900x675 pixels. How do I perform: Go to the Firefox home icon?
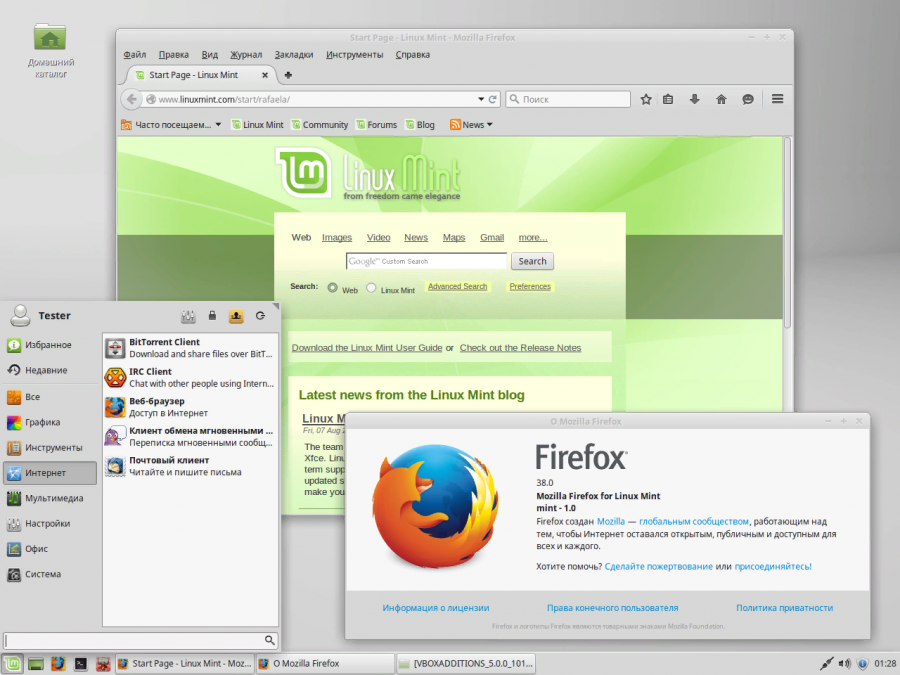pyautogui.click(x=721, y=99)
